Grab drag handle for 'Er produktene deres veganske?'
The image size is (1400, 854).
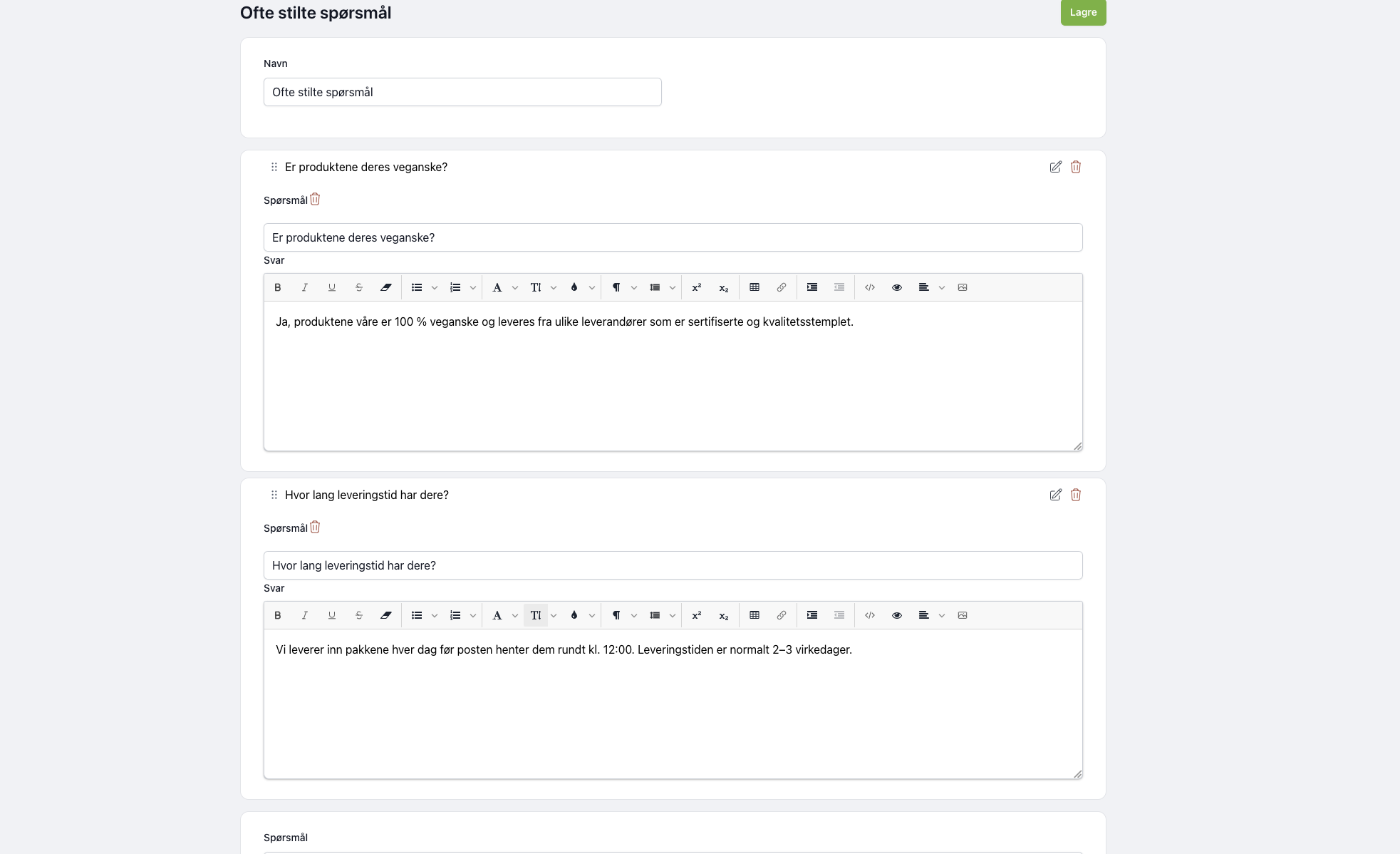[274, 167]
